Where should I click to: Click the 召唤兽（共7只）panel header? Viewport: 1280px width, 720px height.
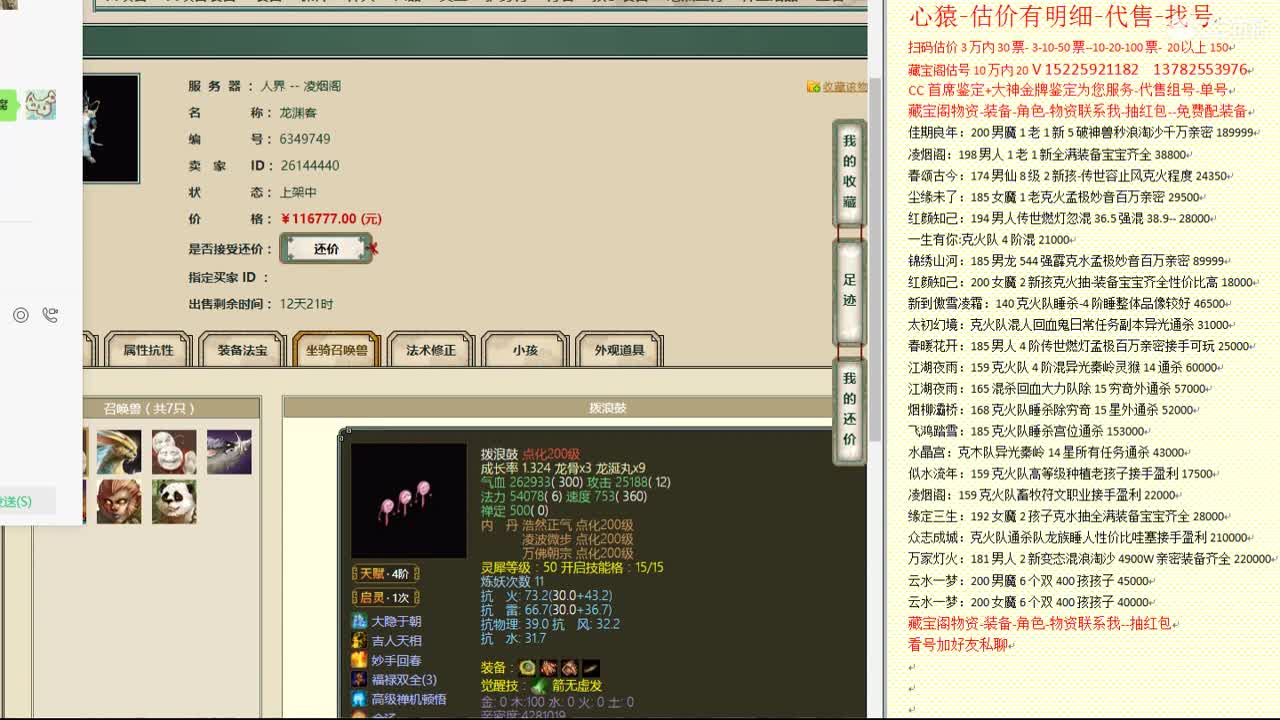pyautogui.click(x=148, y=408)
